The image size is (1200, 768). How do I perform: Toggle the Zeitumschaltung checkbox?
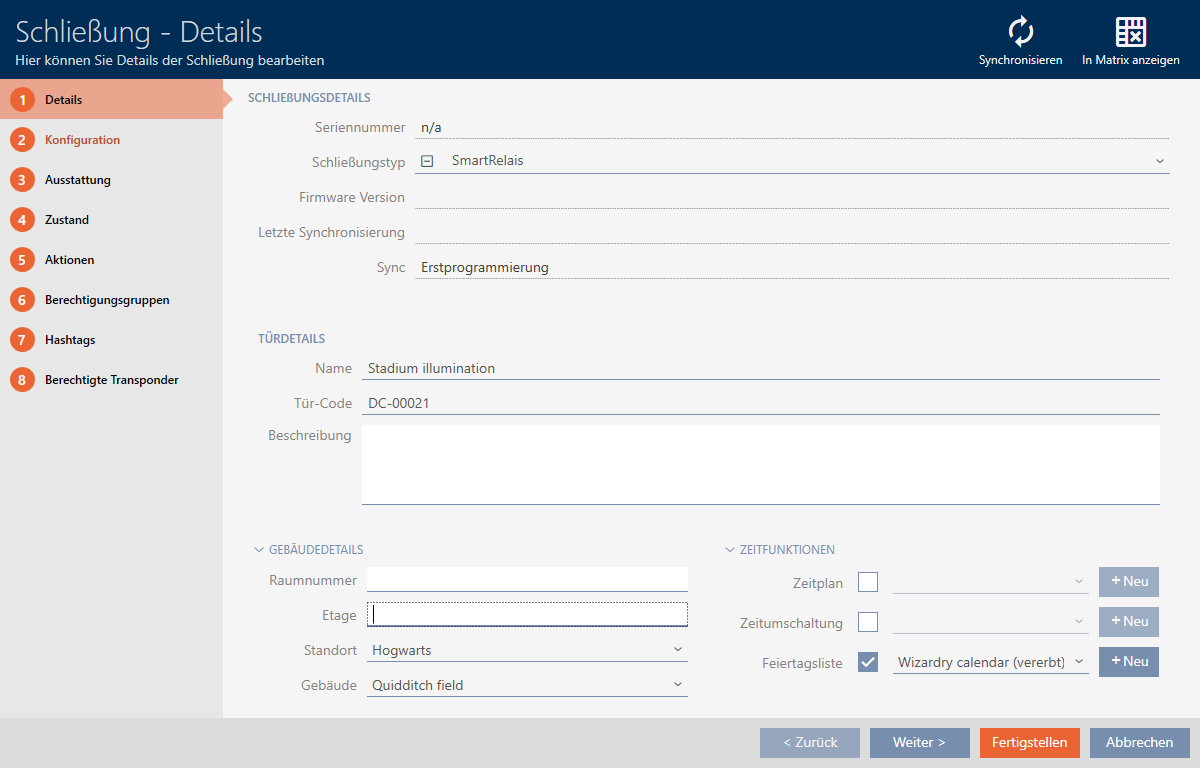pos(868,622)
